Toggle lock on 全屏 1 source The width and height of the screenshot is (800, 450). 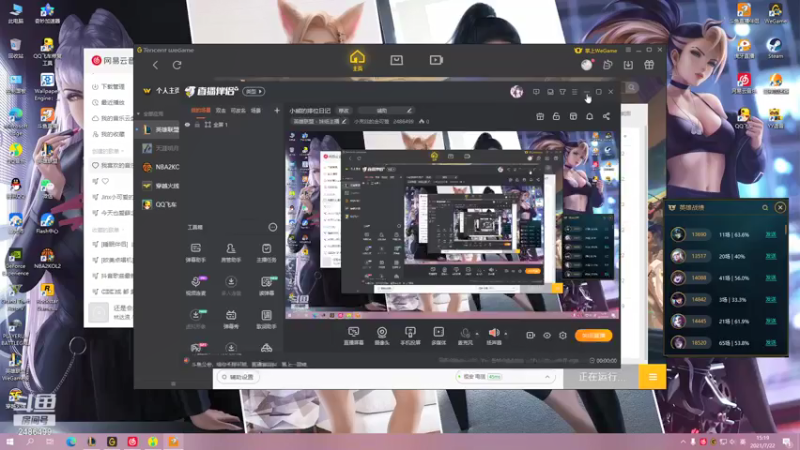(x=197, y=124)
